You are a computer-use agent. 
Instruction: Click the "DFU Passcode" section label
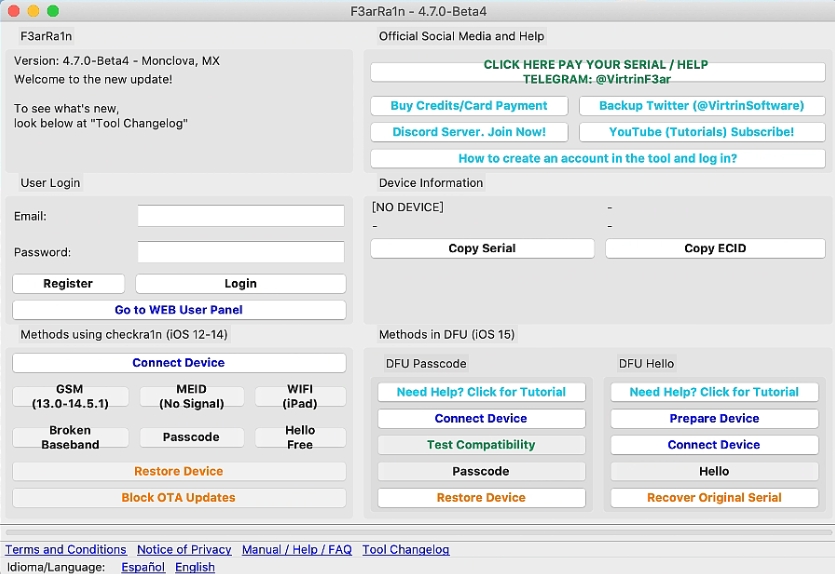[x=426, y=364]
